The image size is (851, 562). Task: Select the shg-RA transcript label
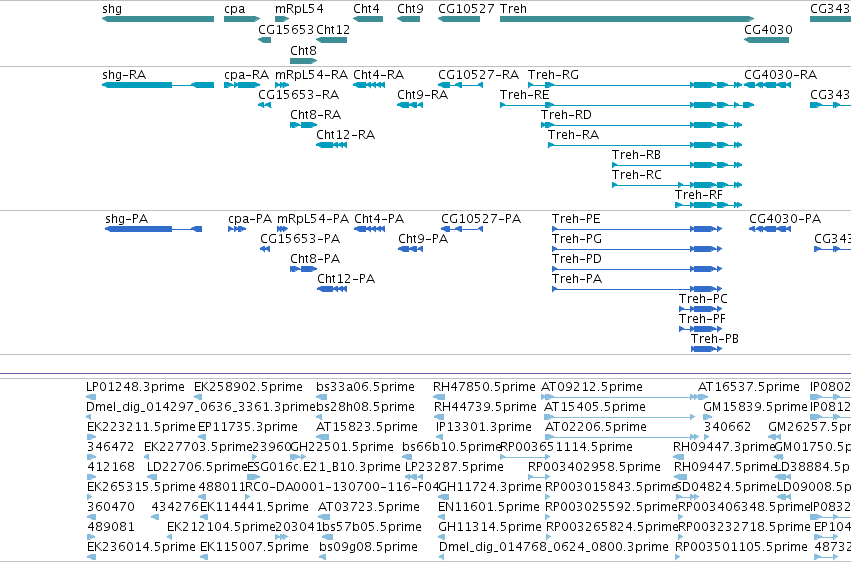tap(124, 75)
